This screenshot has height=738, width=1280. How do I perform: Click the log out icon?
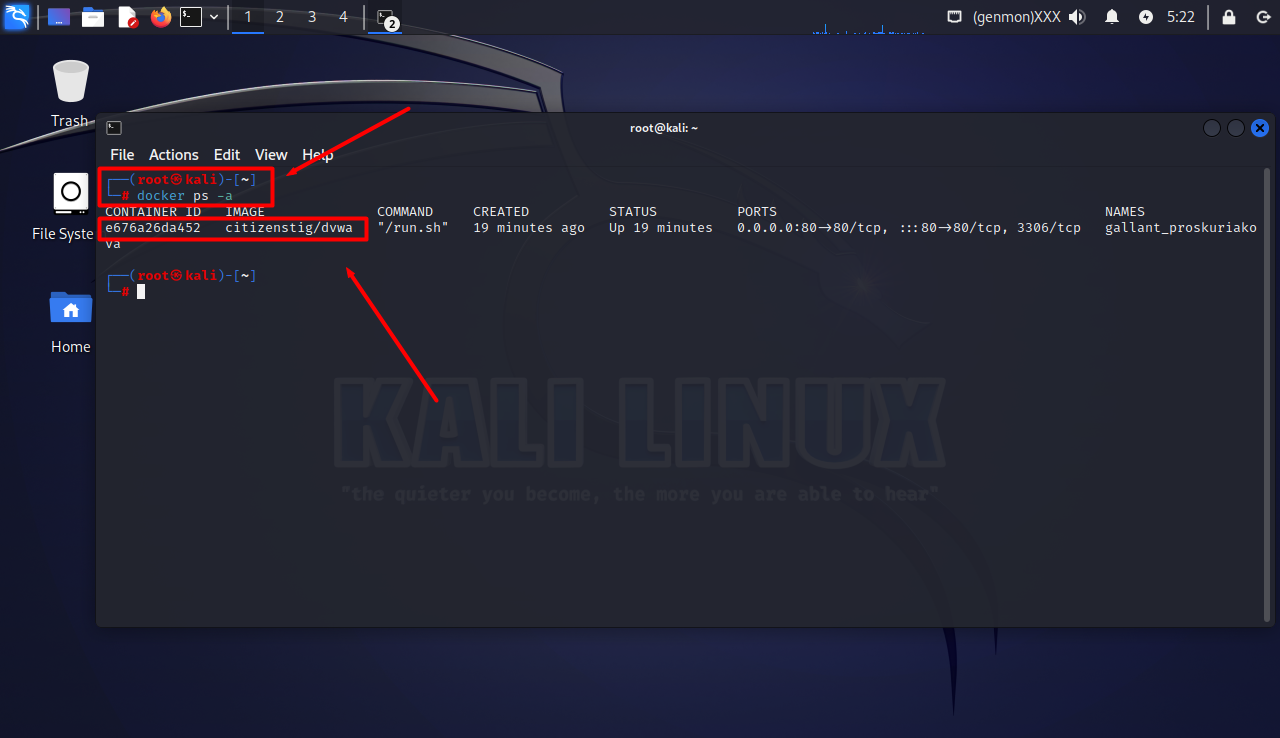coord(1263,17)
